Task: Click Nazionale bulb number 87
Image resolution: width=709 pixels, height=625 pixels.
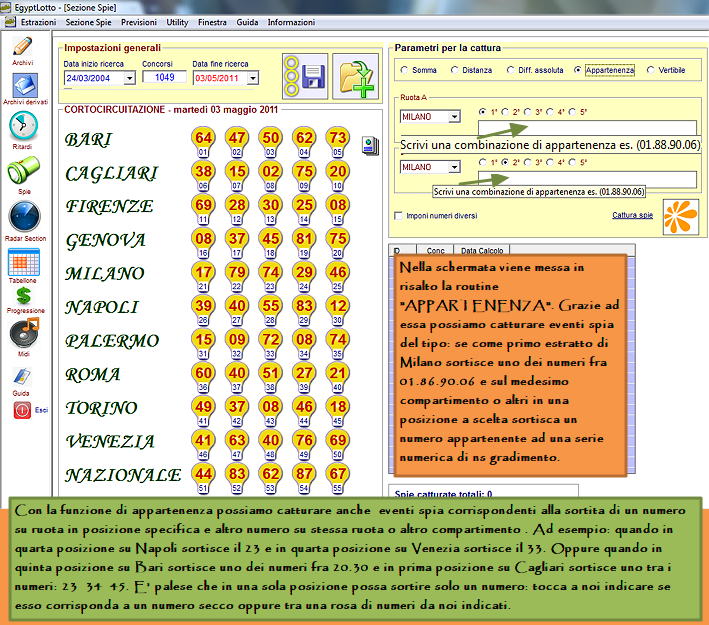Action: point(304,474)
